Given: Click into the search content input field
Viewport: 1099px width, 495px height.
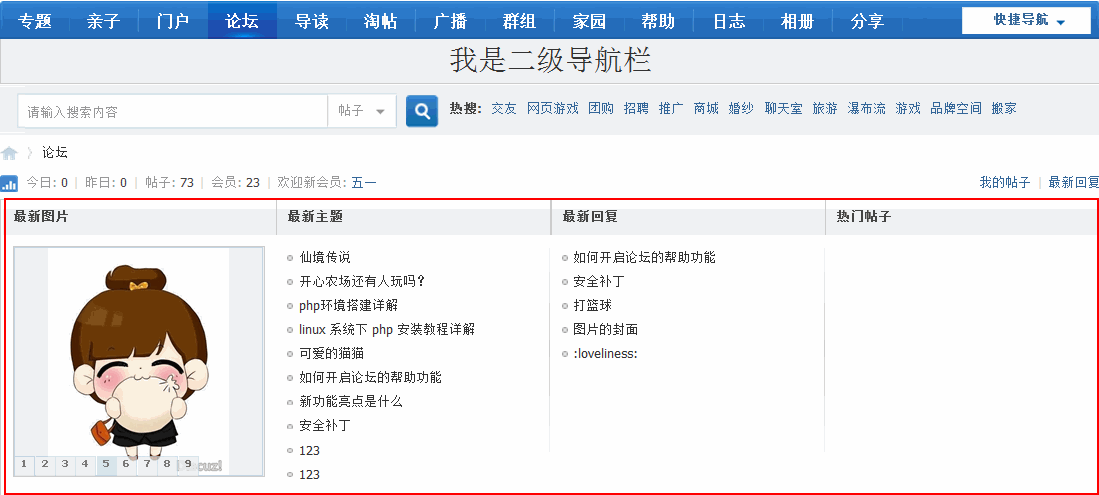Looking at the screenshot, I should point(172,111).
